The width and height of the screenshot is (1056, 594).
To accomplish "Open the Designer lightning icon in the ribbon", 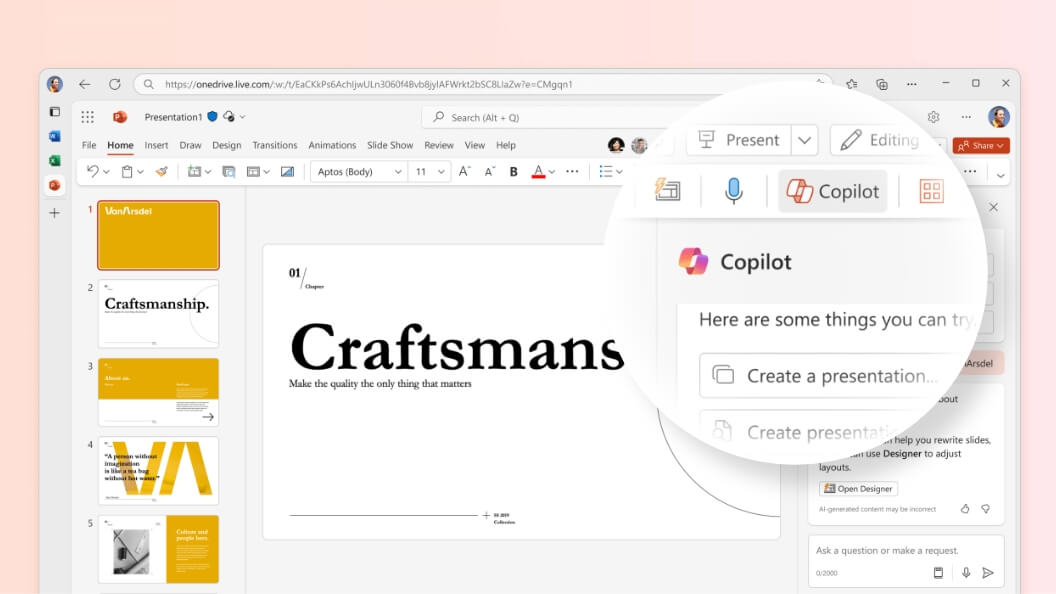I will 667,190.
